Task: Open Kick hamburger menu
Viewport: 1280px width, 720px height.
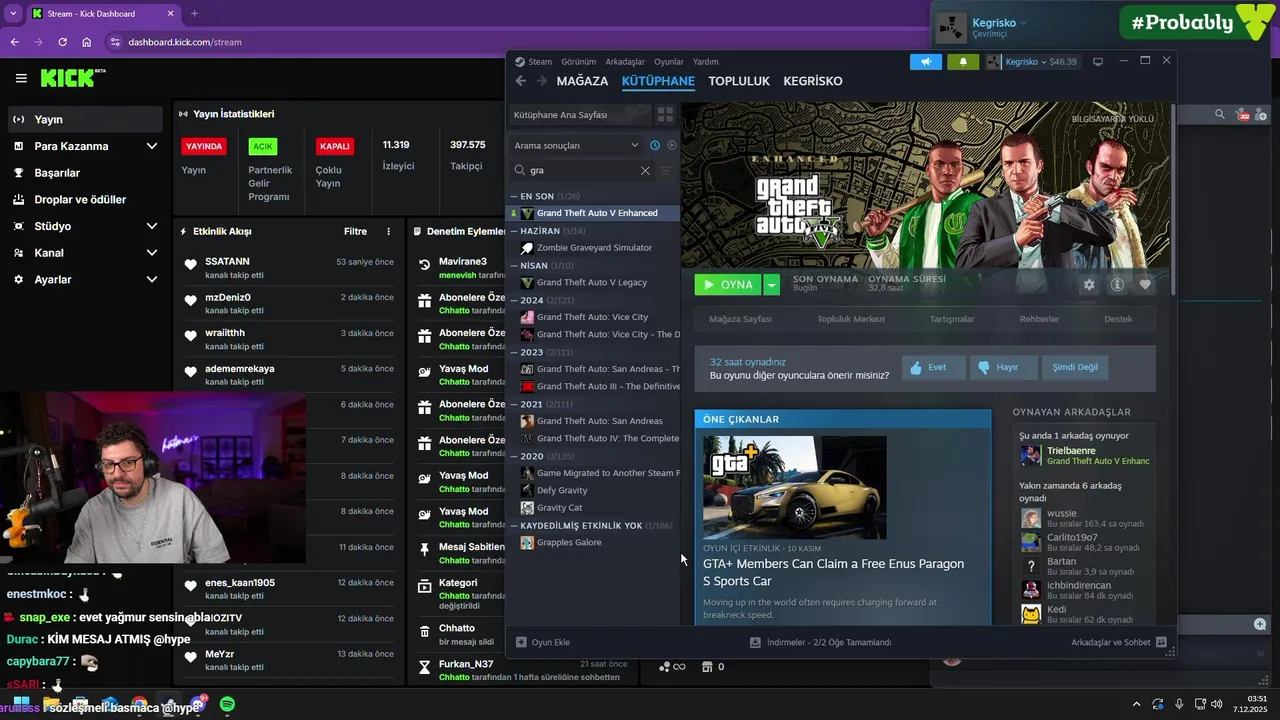Action: coord(21,78)
